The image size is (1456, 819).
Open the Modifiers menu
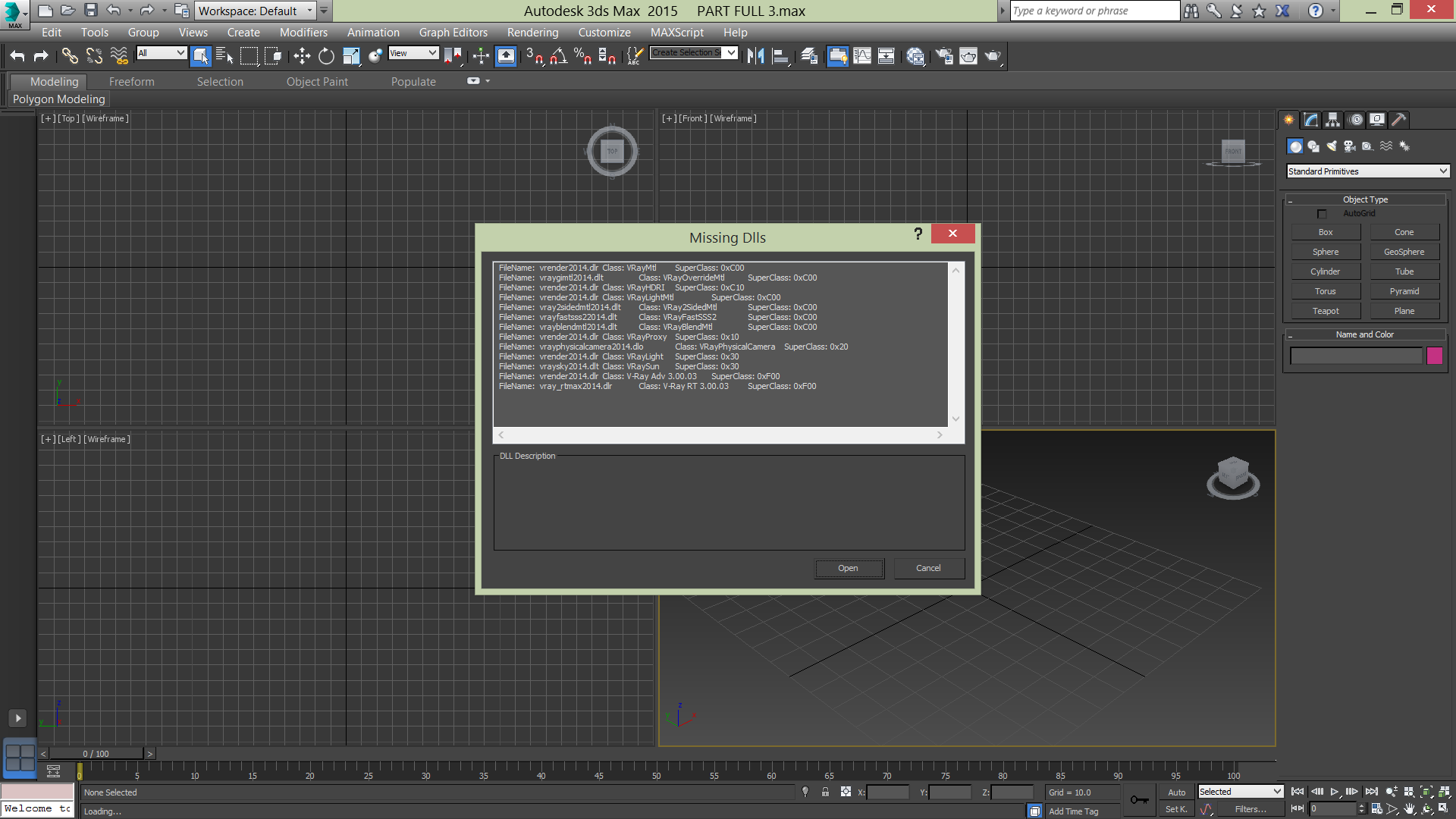pos(303,32)
